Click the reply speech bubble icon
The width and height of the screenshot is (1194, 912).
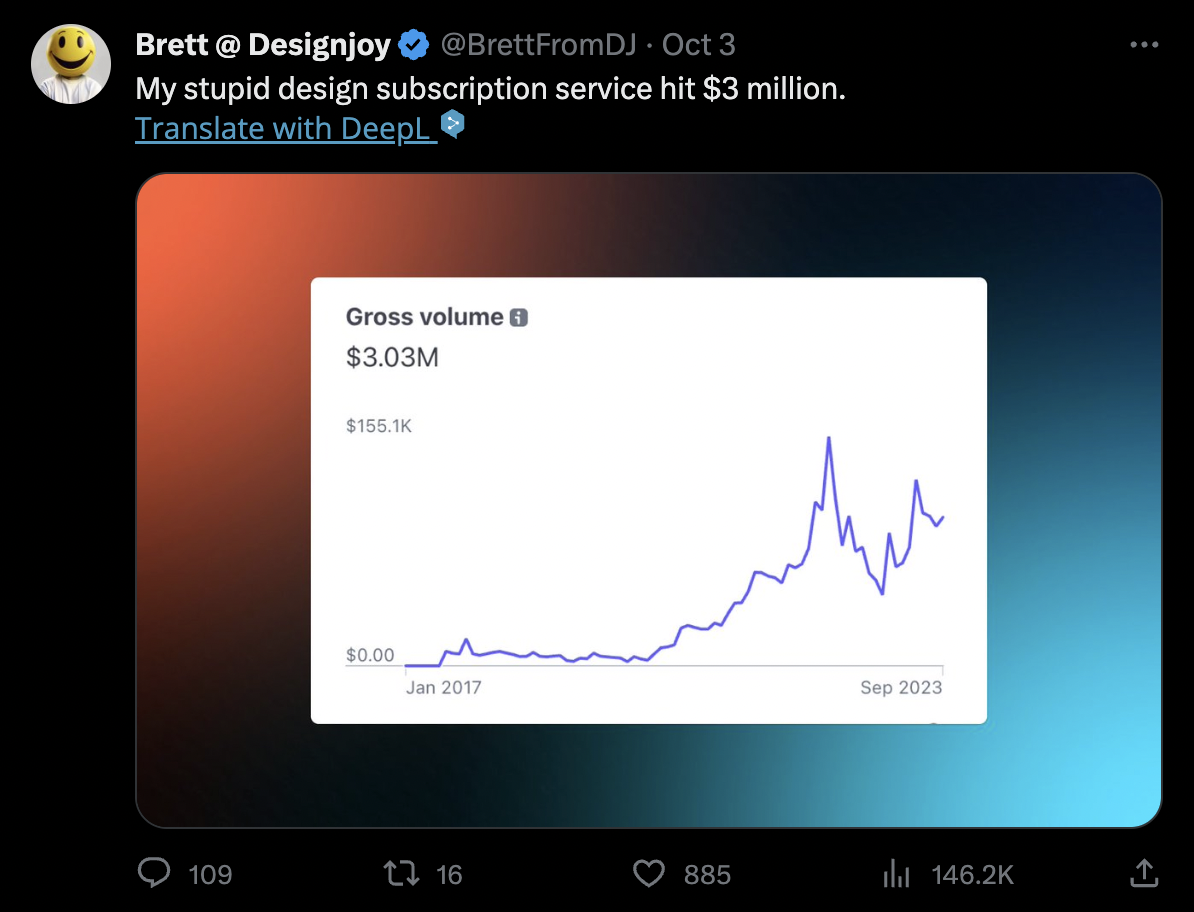coord(154,873)
